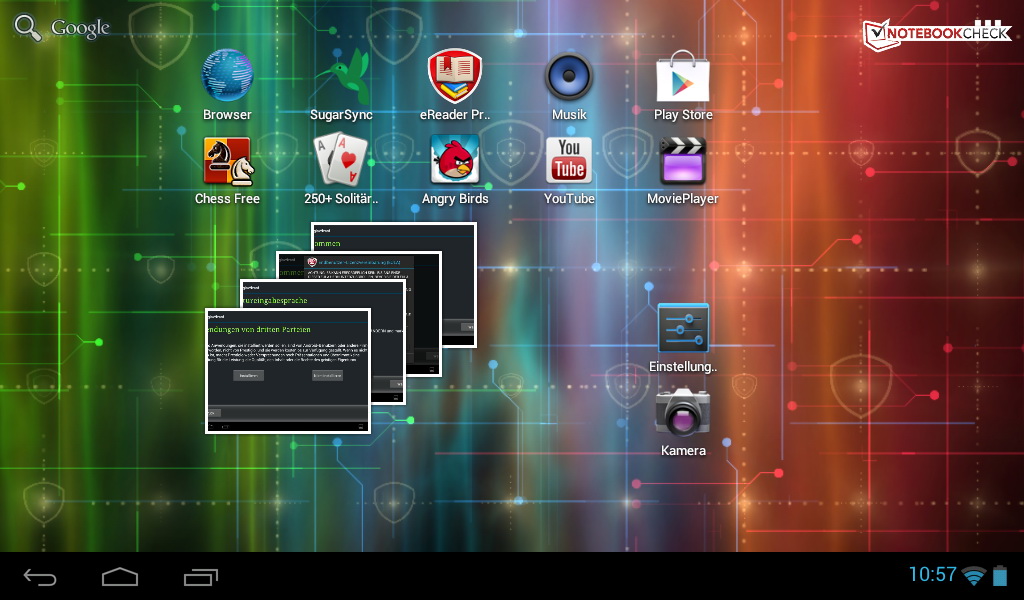Tap the Google search text

(x=80, y=28)
